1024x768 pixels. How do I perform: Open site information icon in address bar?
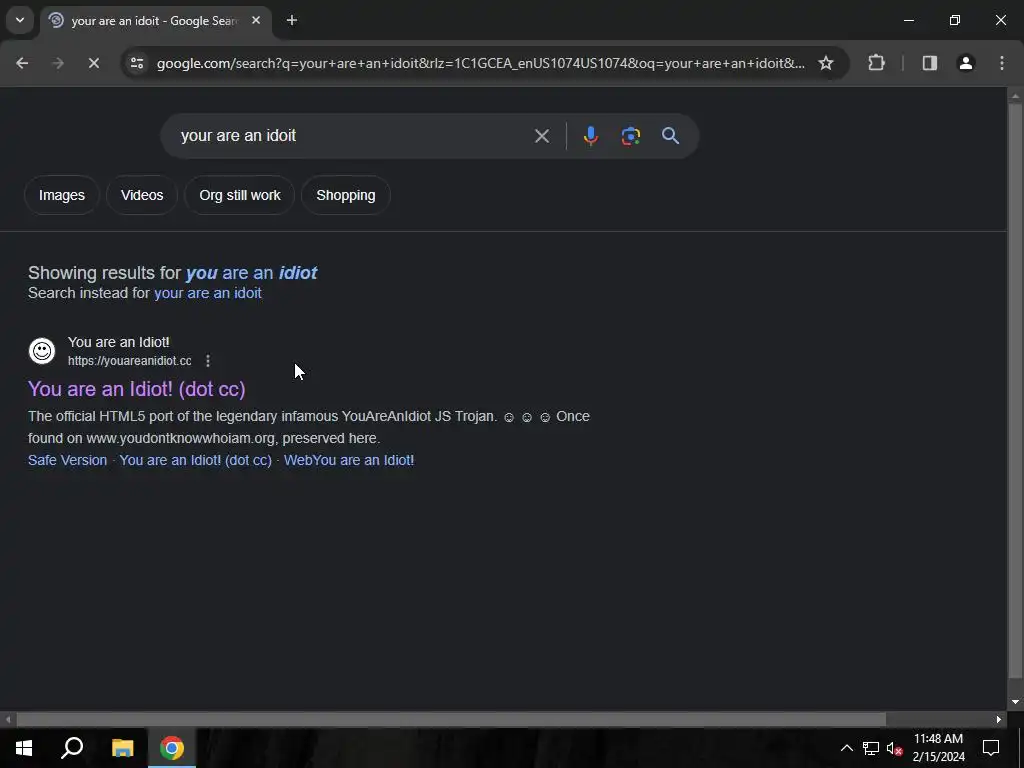pyautogui.click(x=136, y=63)
